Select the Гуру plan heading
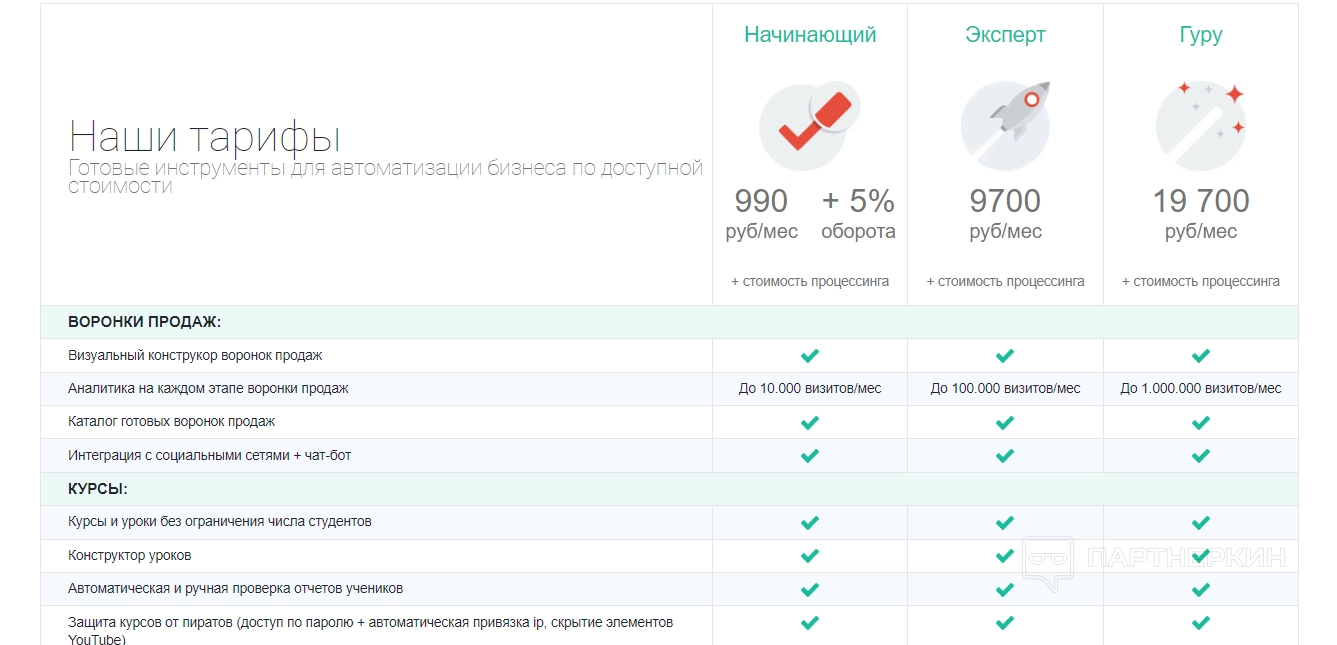 tap(1201, 35)
